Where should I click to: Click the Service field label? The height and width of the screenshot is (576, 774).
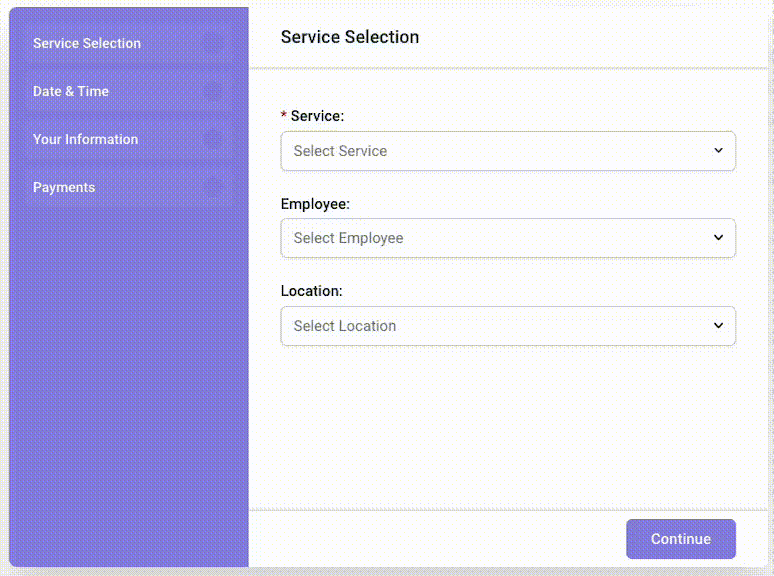[317, 116]
